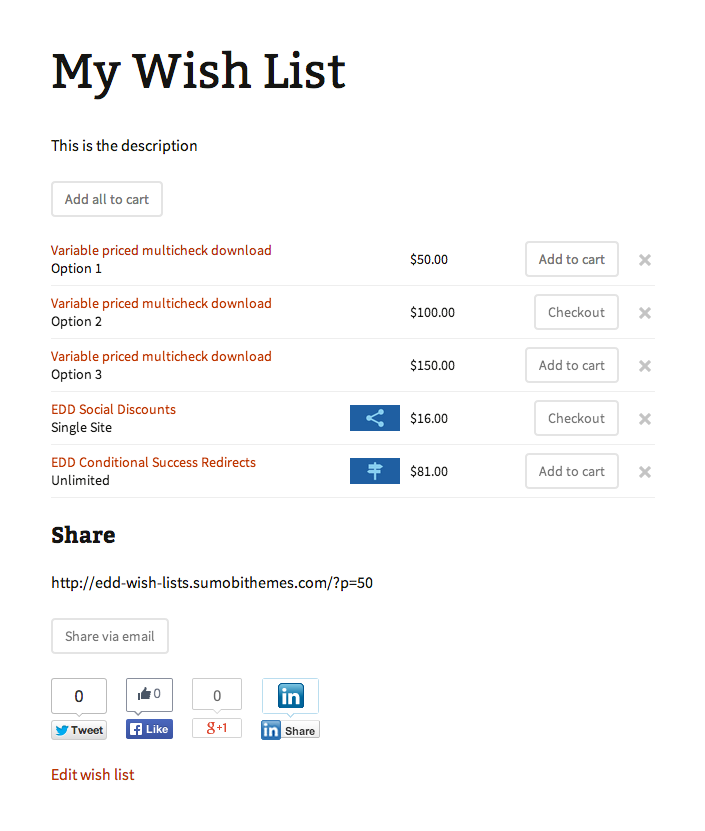Open EDD Conditional Success Redirects product link

[x=153, y=463]
